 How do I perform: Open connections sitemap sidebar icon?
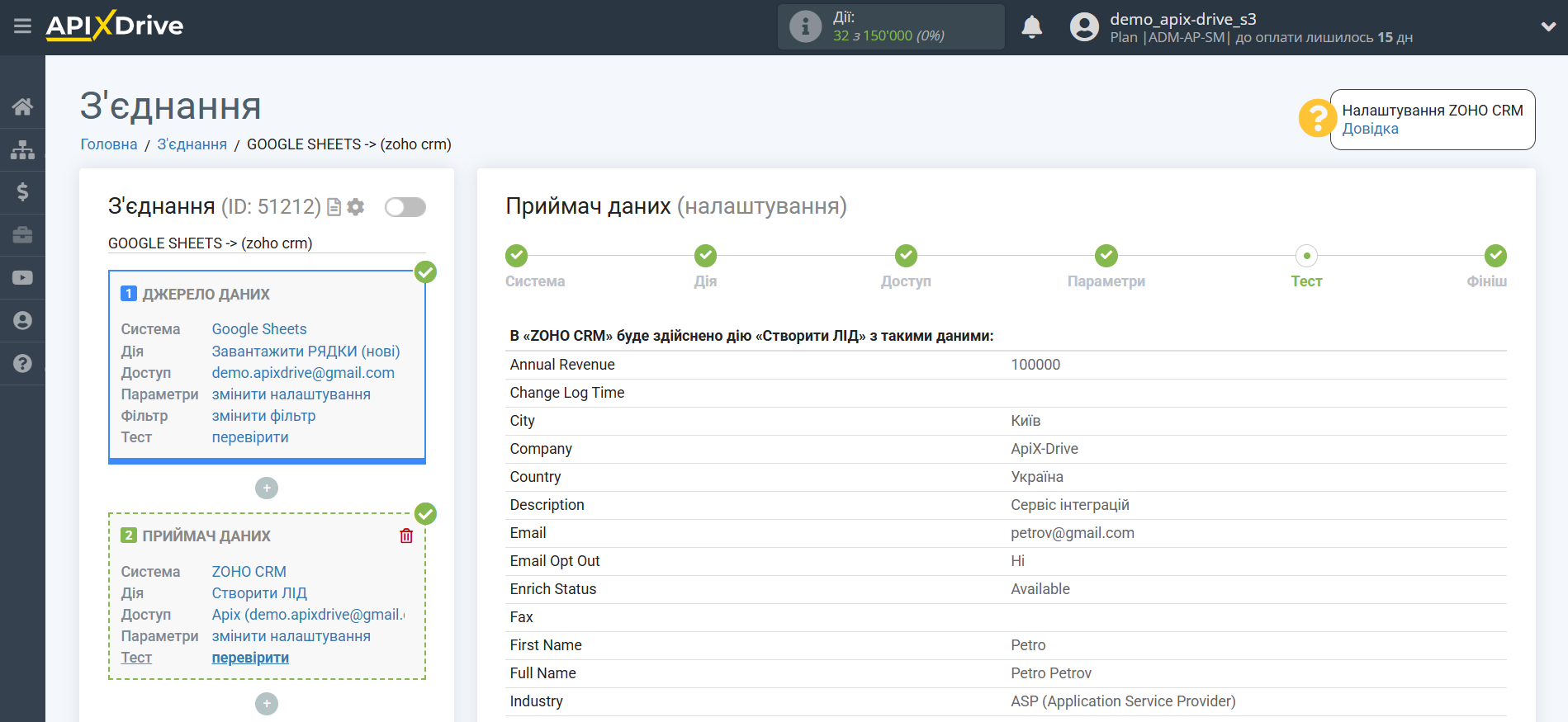coord(22,149)
